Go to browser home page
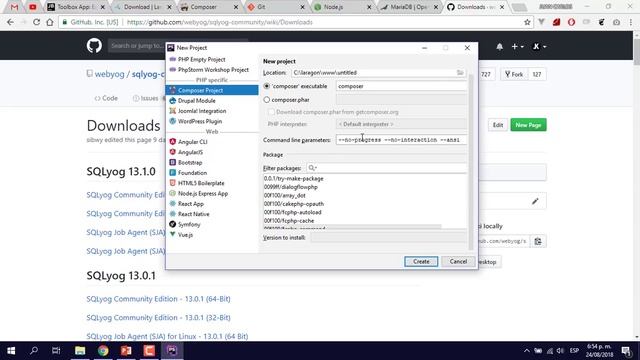640x360 pixels. point(49,22)
